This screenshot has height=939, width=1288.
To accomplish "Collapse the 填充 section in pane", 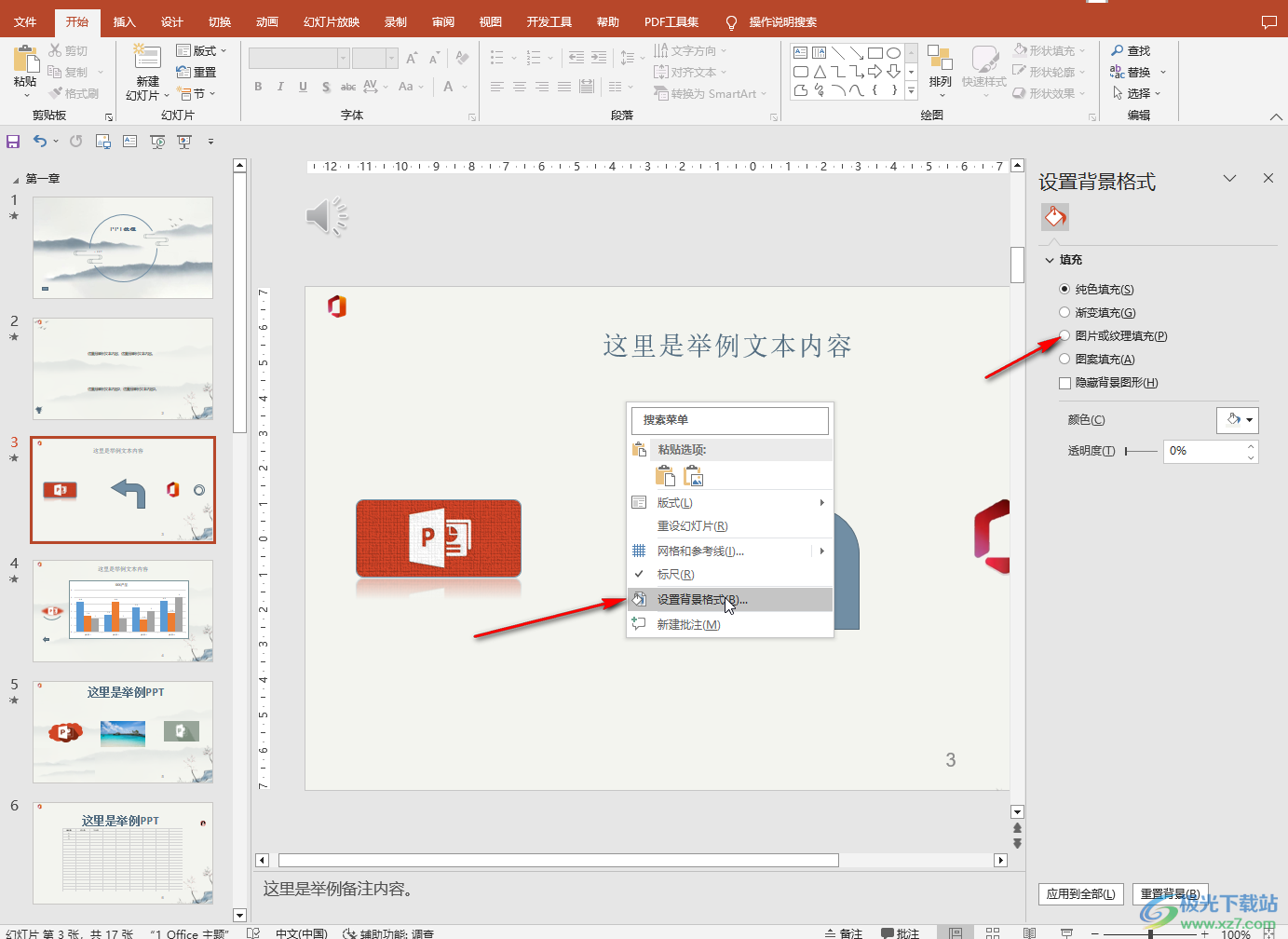I will click(x=1050, y=260).
